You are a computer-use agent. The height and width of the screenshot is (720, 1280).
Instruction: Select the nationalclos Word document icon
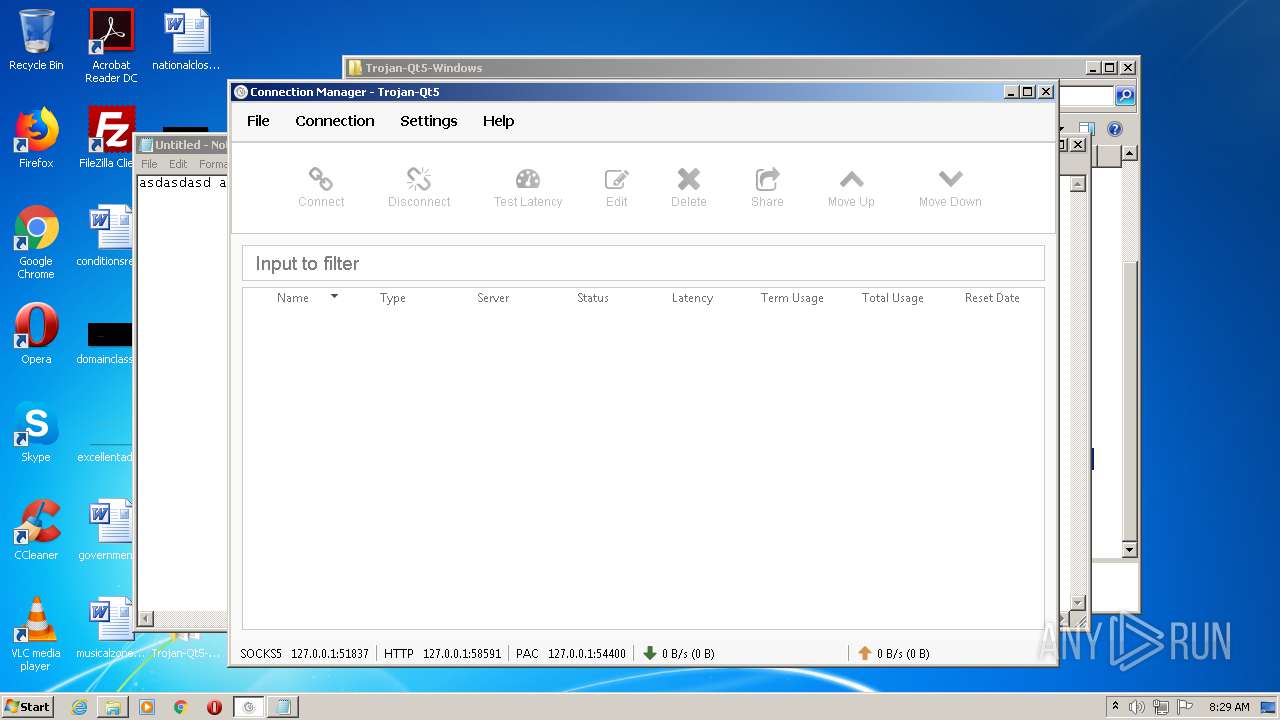coord(186,40)
